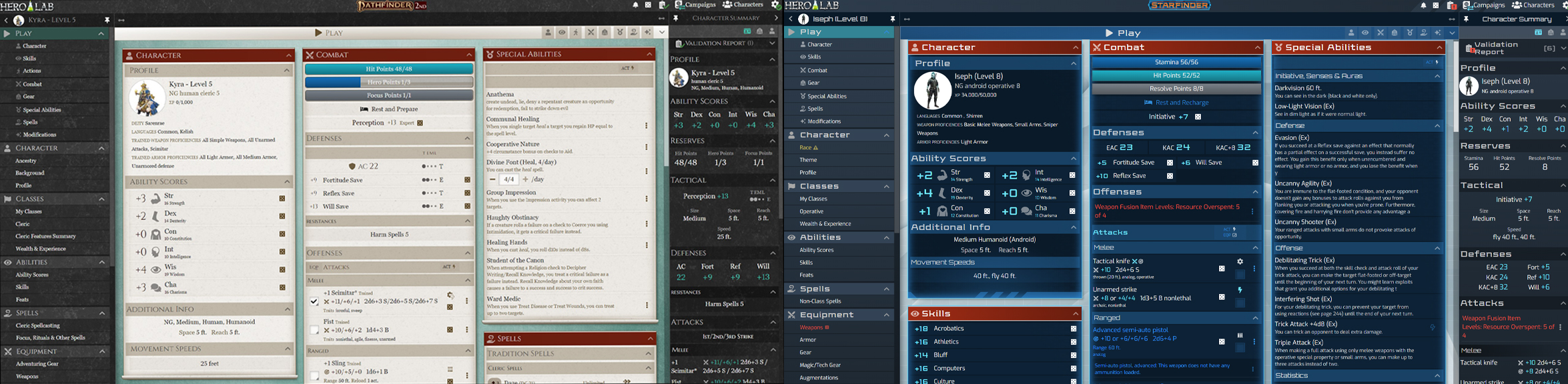
Task: Open Cleric Spellcasting in Pathfinder sidebar
Action: tap(38, 325)
